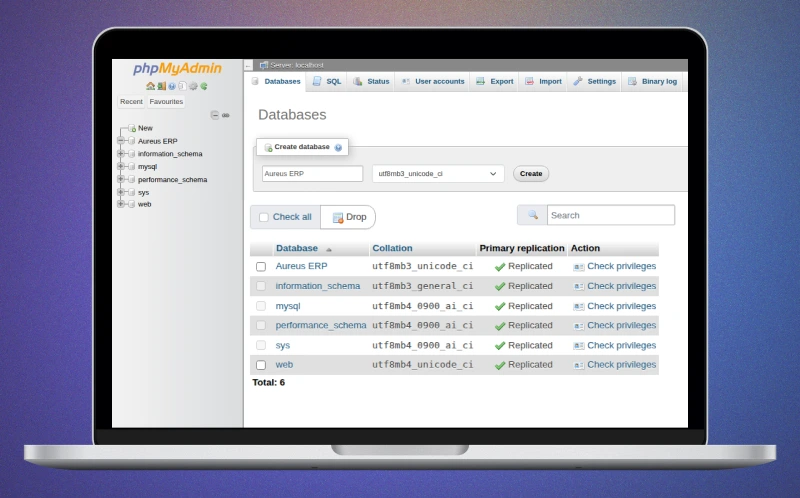Click the Create button
Viewport: 800px width, 498px height.
point(531,173)
